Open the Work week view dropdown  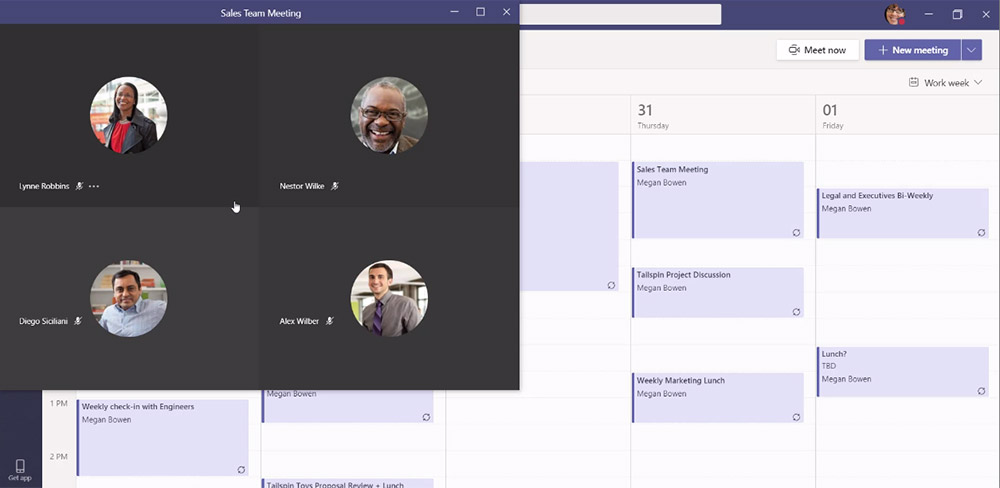pos(945,83)
